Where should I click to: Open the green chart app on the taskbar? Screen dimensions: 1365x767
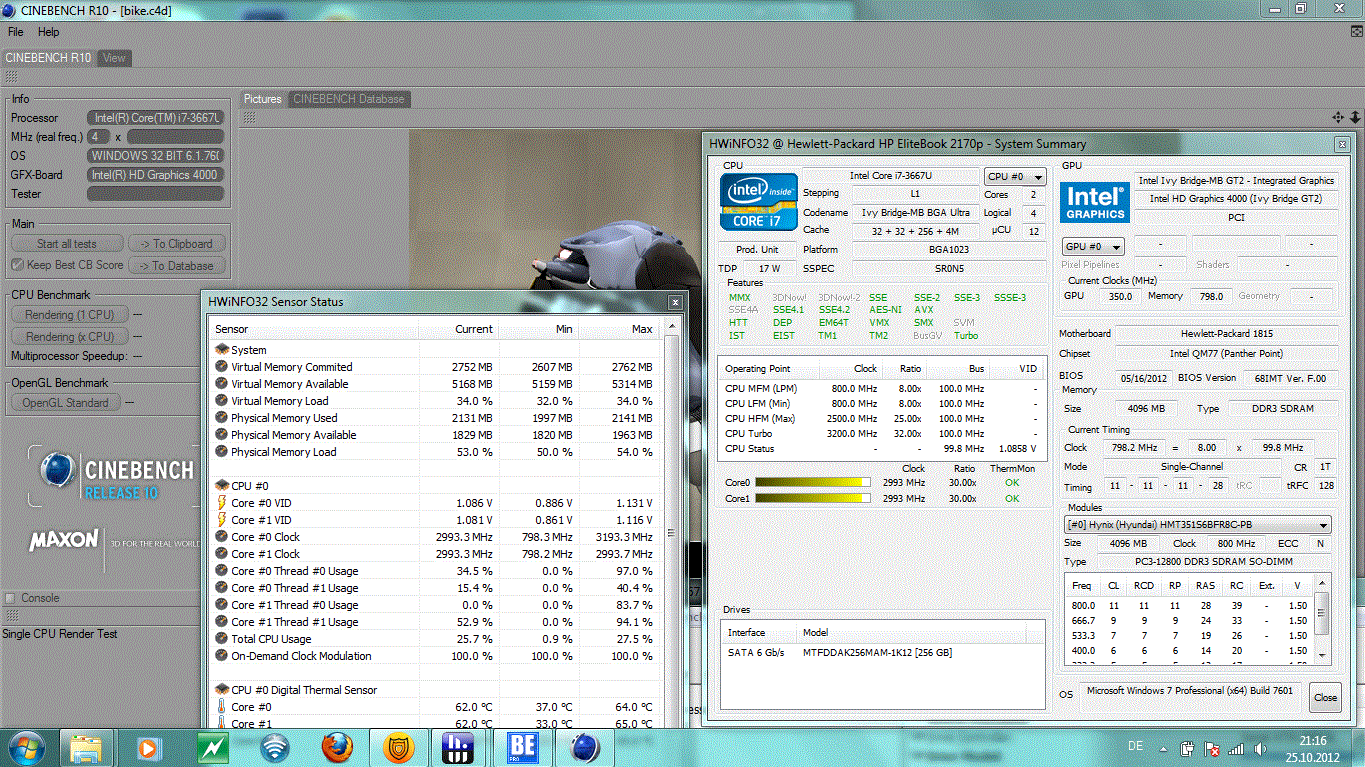[213, 747]
